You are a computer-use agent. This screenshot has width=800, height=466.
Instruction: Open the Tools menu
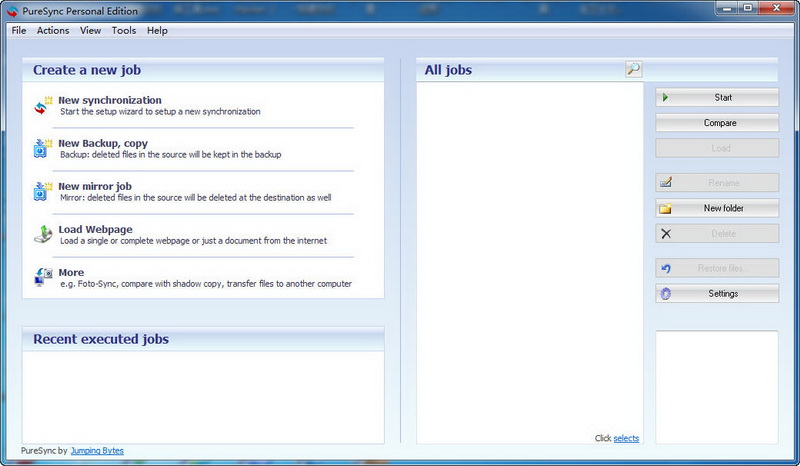click(x=124, y=31)
